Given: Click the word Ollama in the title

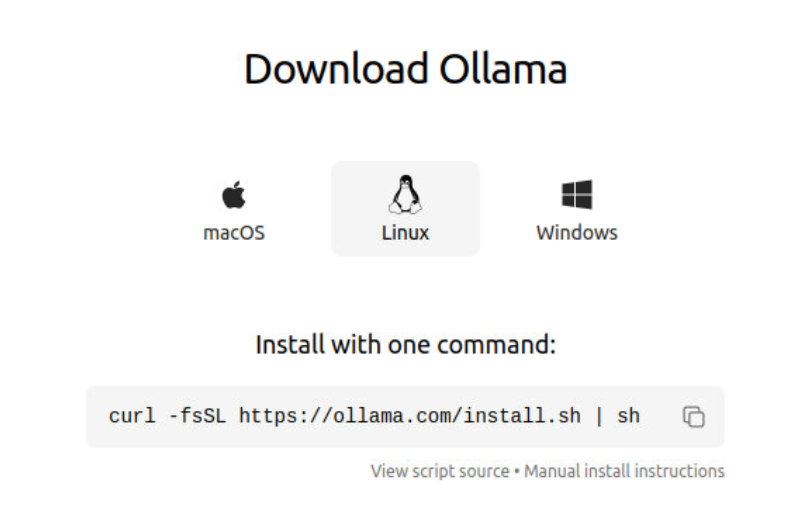Looking at the screenshot, I should click(503, 69).
